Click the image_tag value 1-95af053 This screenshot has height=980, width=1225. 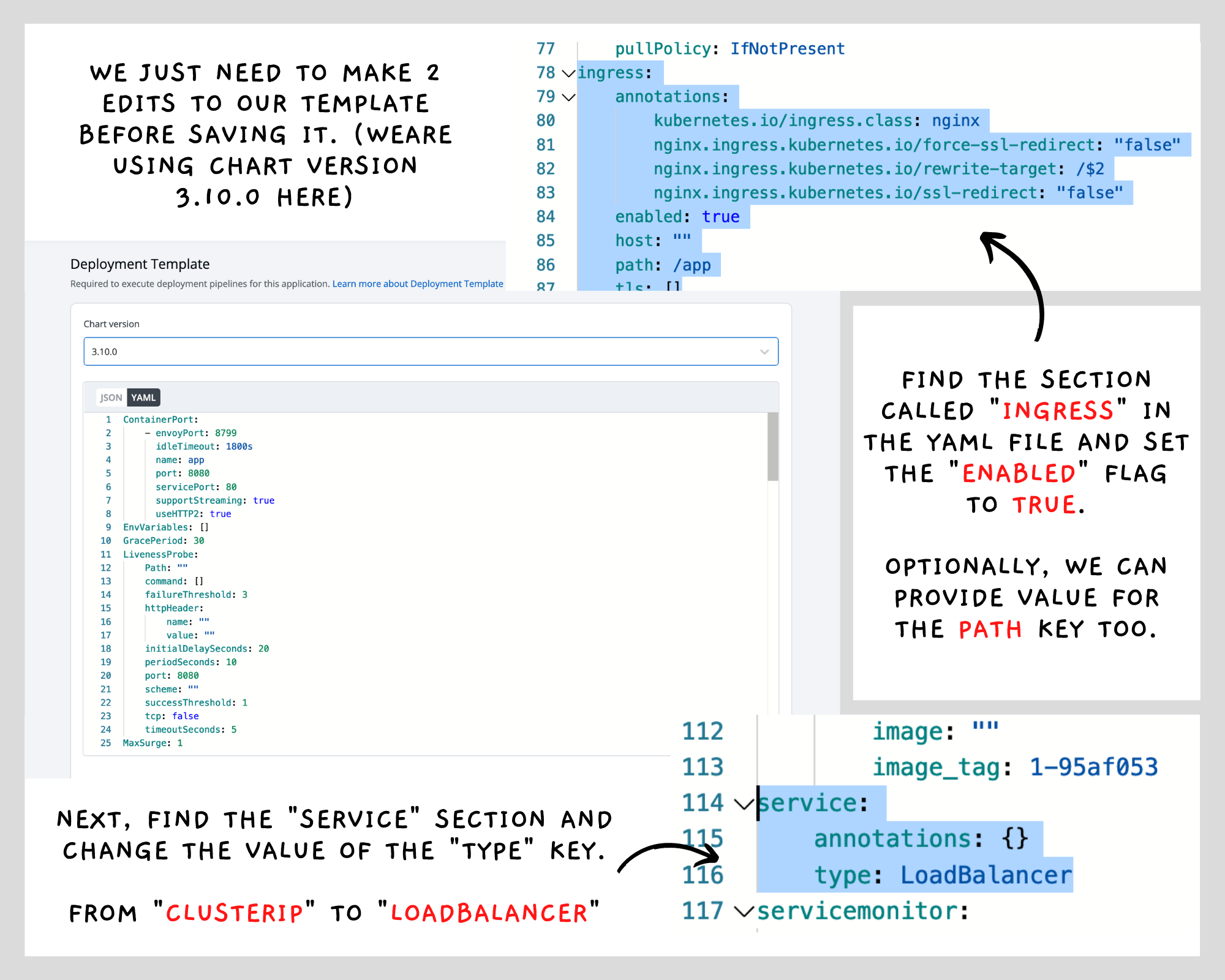point(1093,767)
